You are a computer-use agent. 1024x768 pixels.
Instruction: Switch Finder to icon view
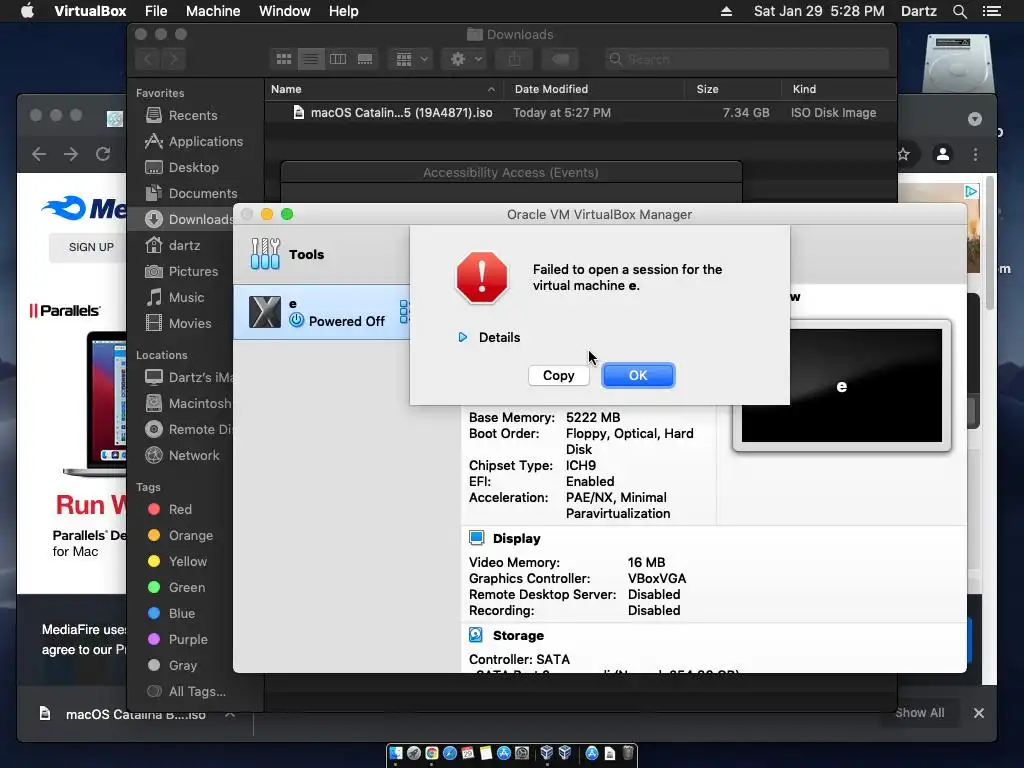tap(284, 59)
